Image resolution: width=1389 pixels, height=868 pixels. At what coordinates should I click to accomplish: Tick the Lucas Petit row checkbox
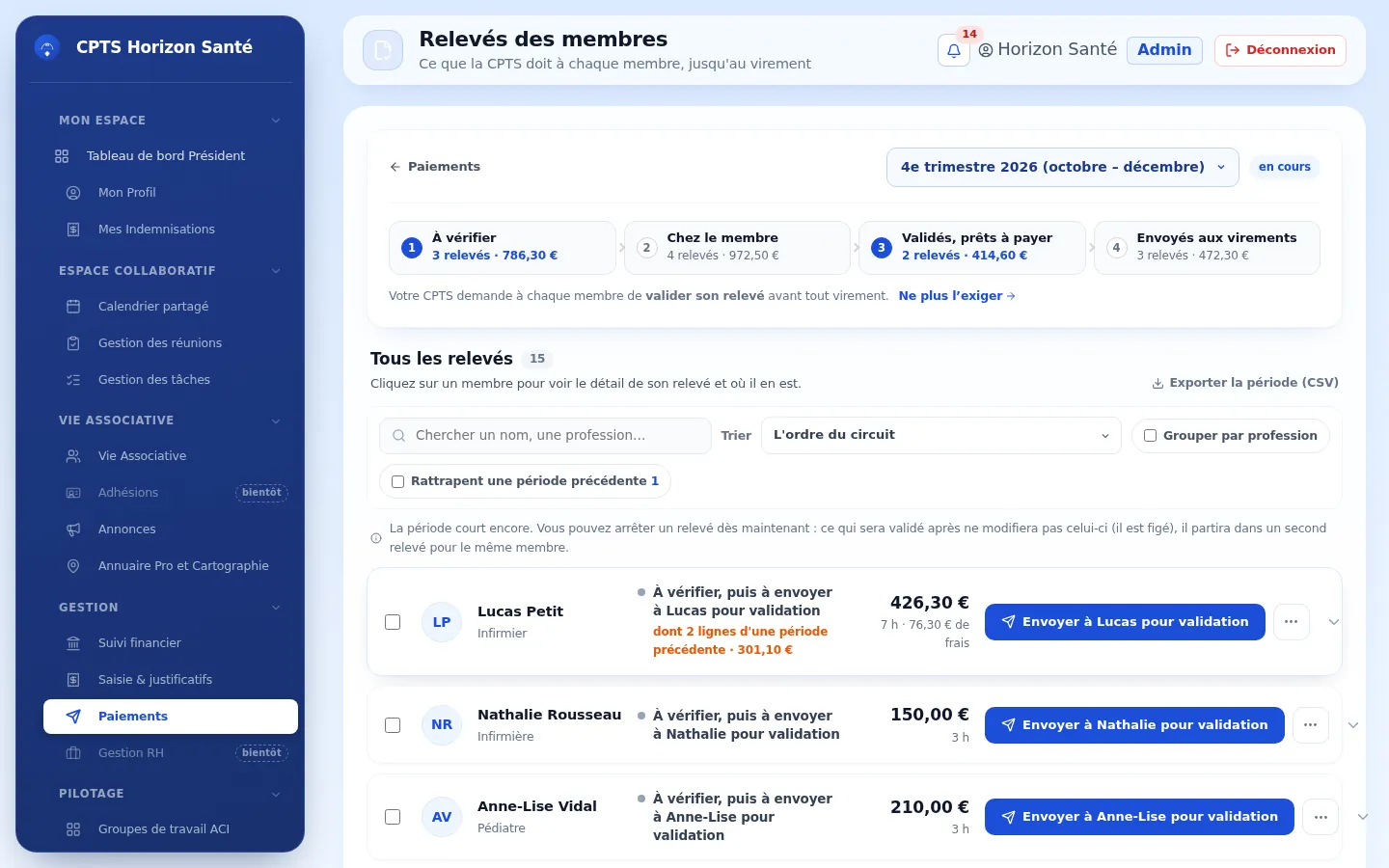click(x=393, y=622)
